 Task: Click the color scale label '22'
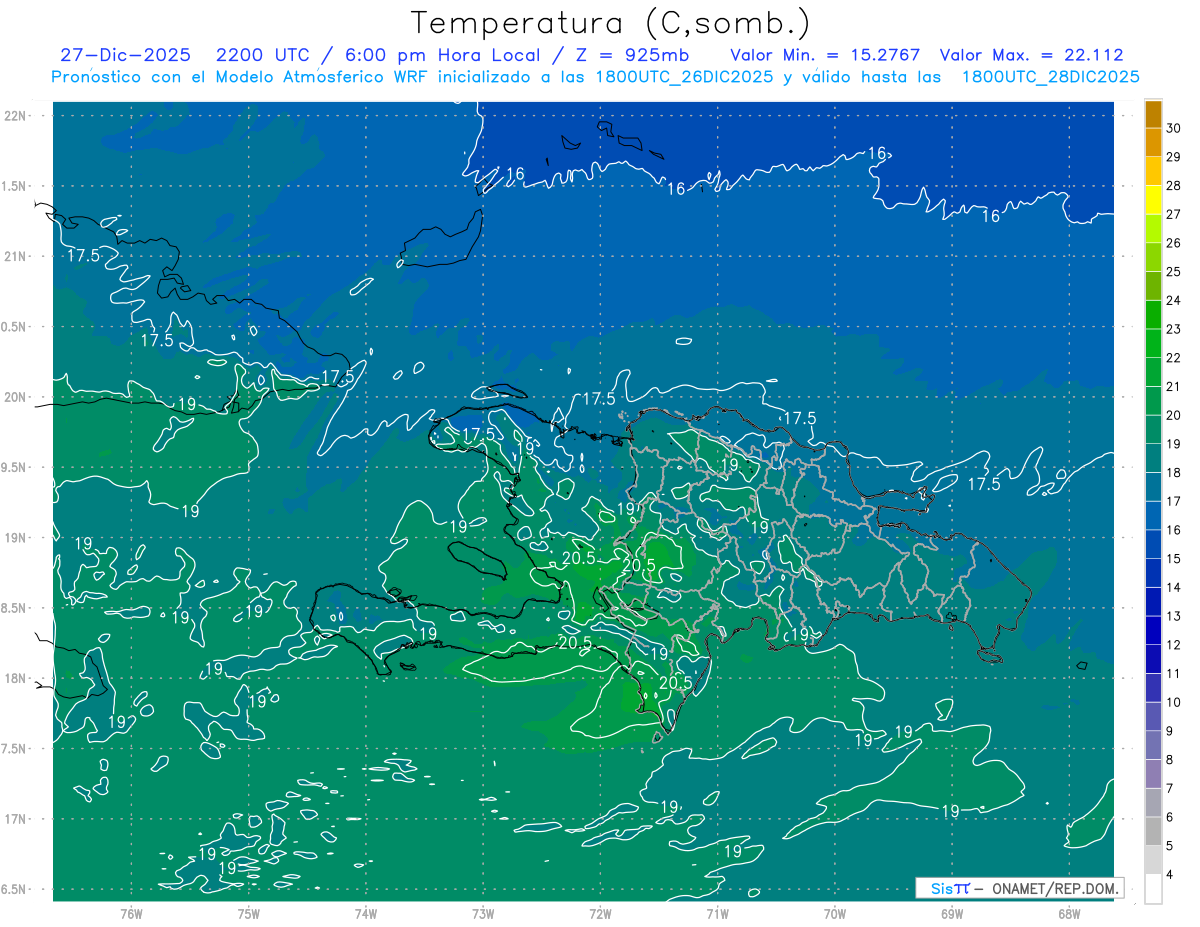click(1174, 358)
